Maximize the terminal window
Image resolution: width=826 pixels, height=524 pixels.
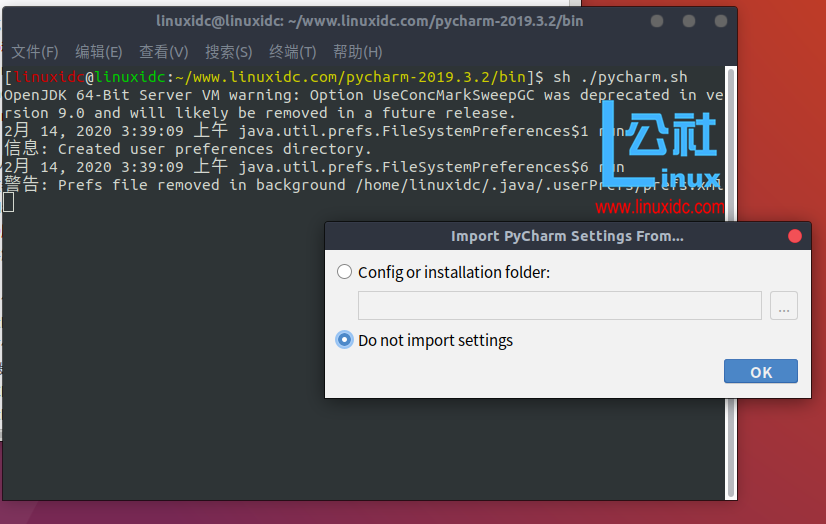point(689,21)
